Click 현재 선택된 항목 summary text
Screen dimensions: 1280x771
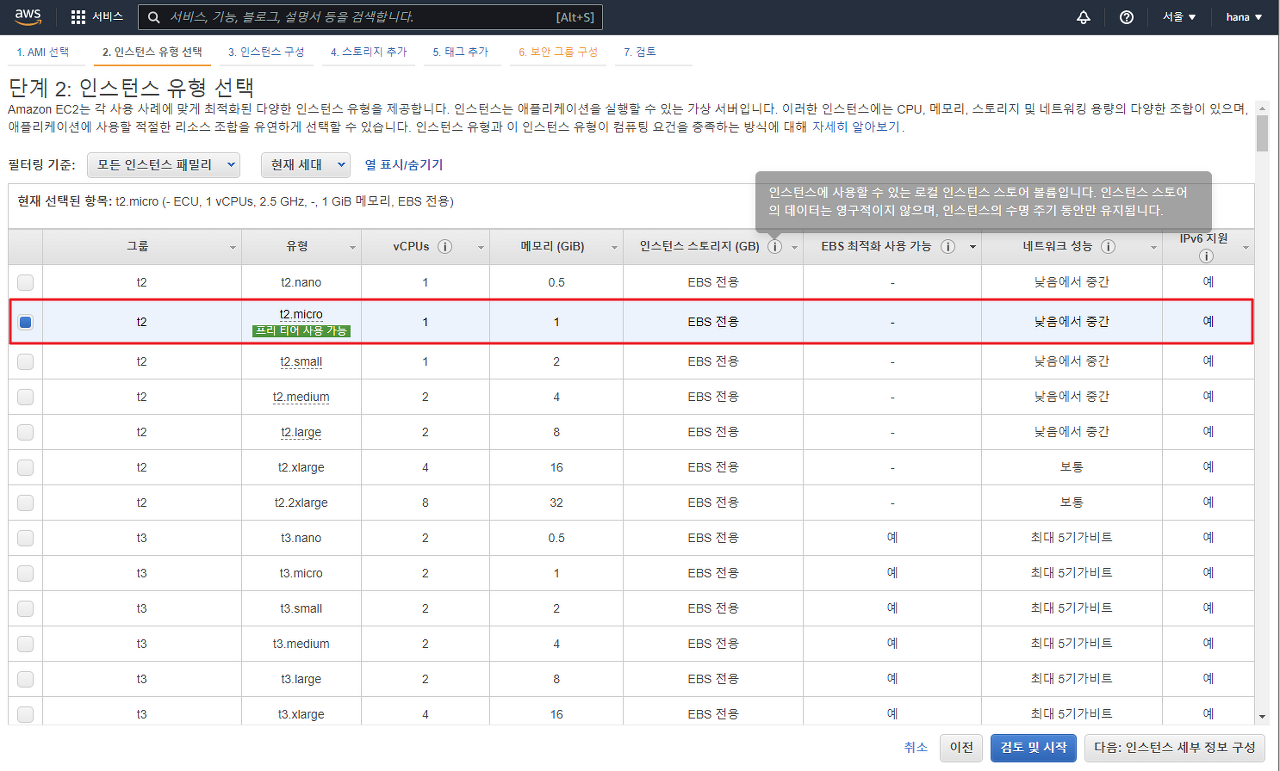(x=236, y=201)
